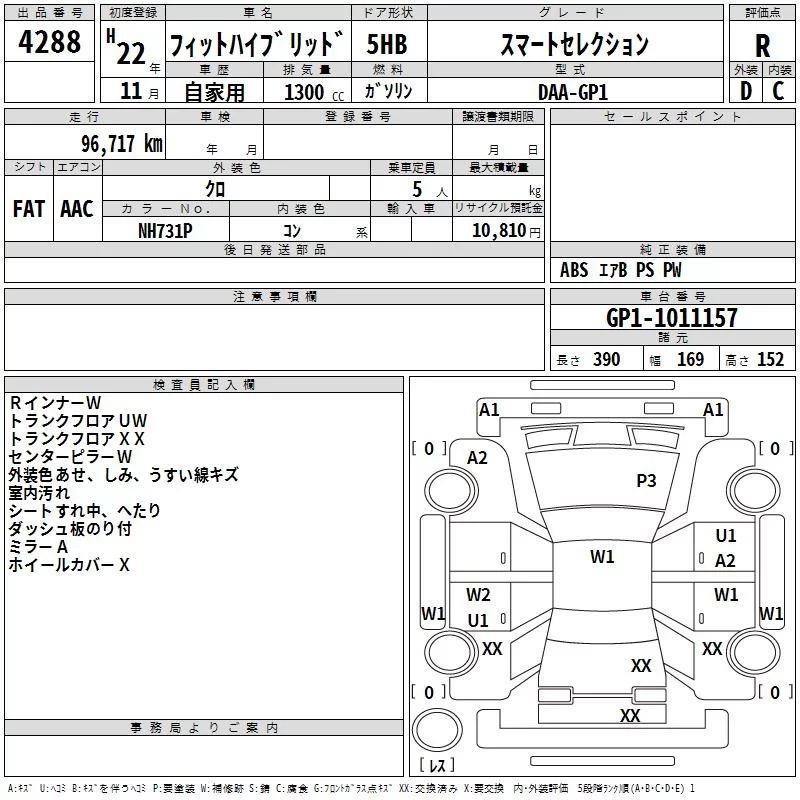Click the note ミラーA
Screen dimensions: 800x800
pyautogui.click(x=38, y=547)
